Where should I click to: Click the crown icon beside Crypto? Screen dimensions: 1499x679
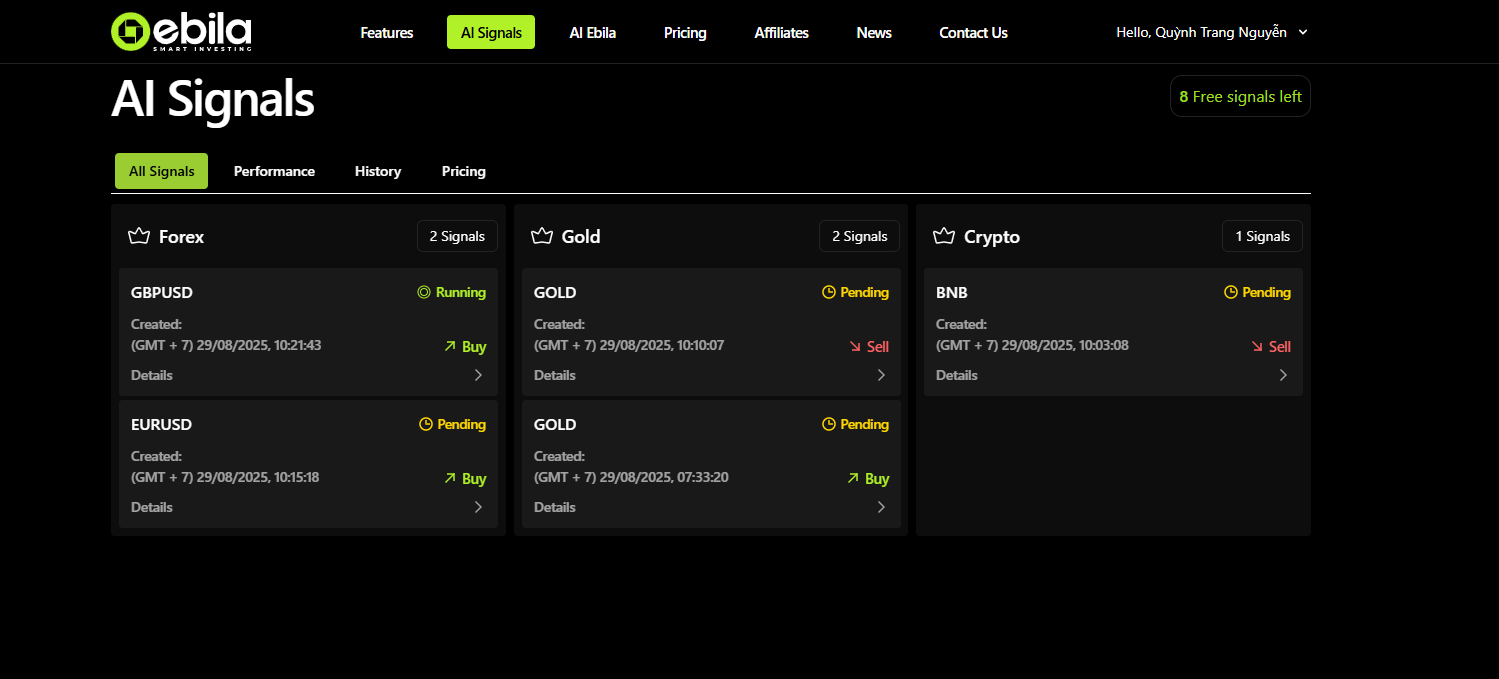[x=944, y=237]
